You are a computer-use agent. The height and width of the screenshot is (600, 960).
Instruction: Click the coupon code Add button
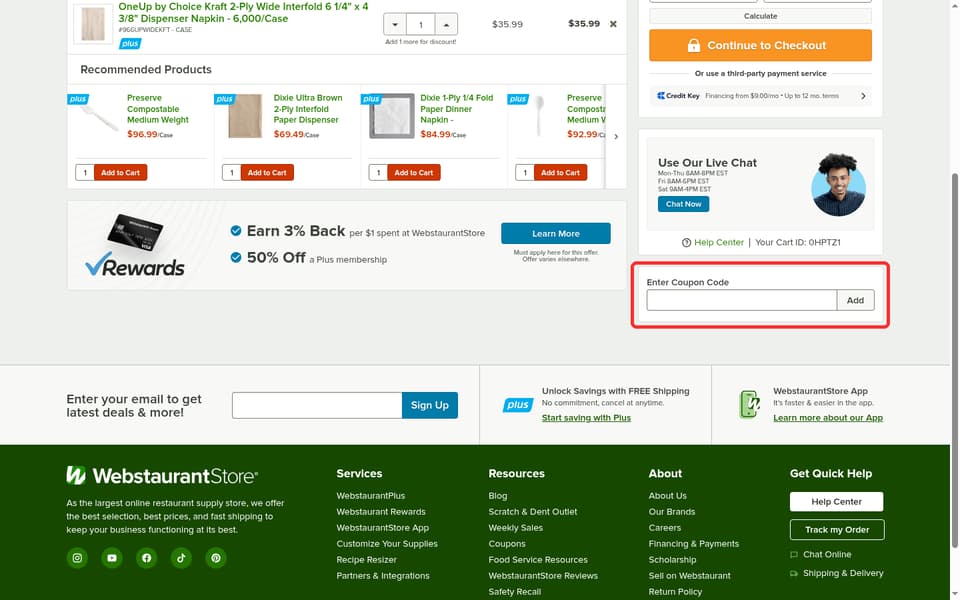[x=855, y=300]
